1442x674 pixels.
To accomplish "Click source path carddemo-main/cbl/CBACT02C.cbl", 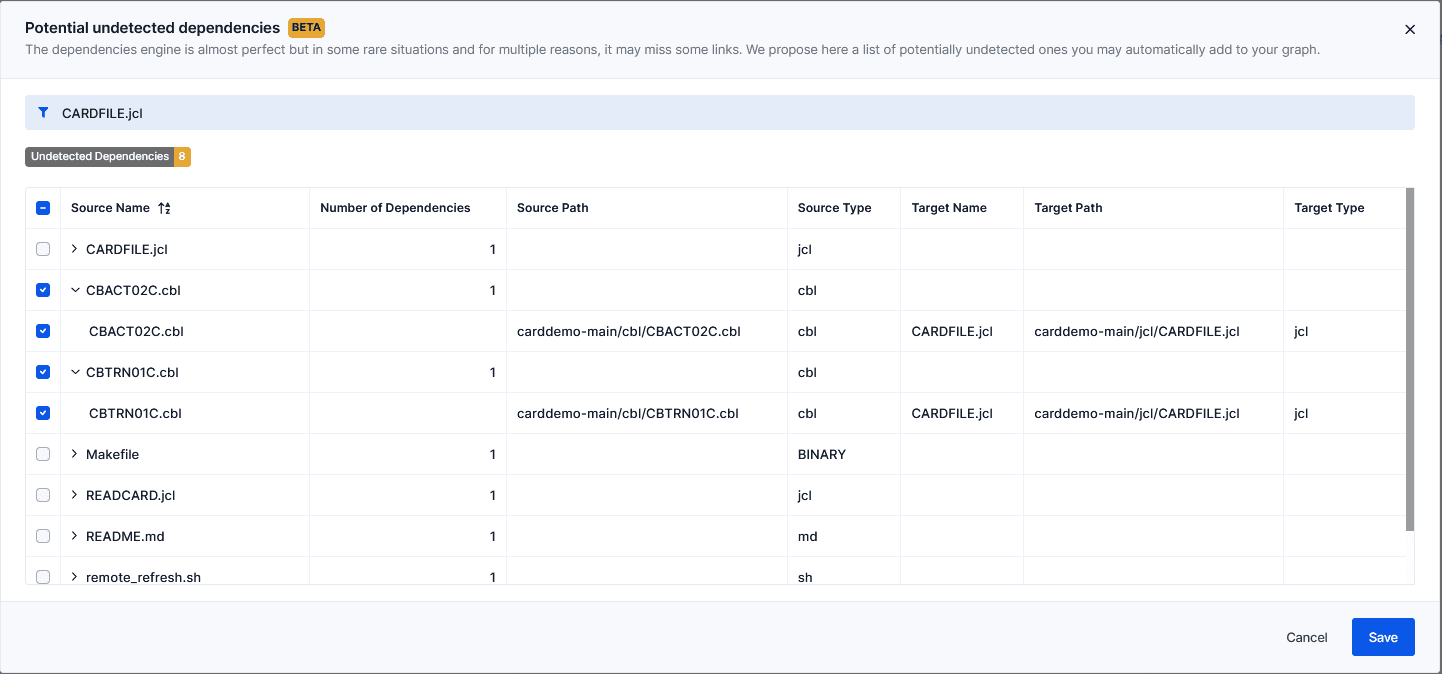I will pyautogui.click(x=628, y=331).
